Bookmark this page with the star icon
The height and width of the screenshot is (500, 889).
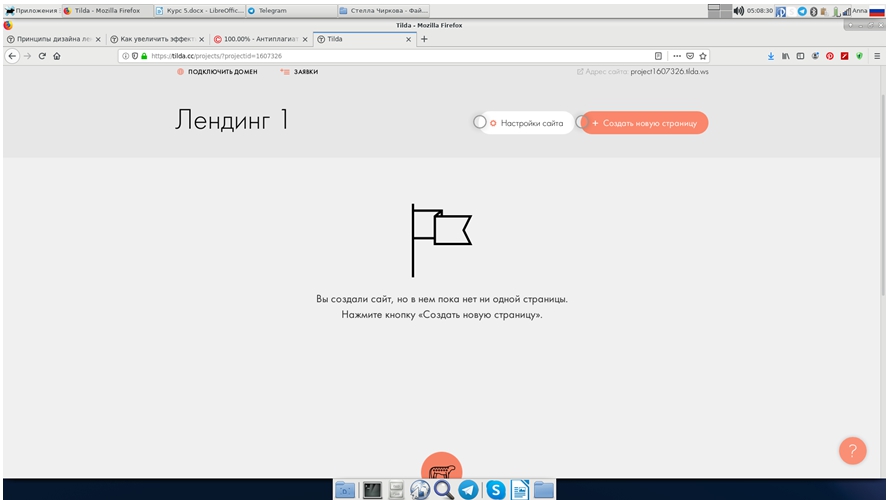click(x=704, y=56)
